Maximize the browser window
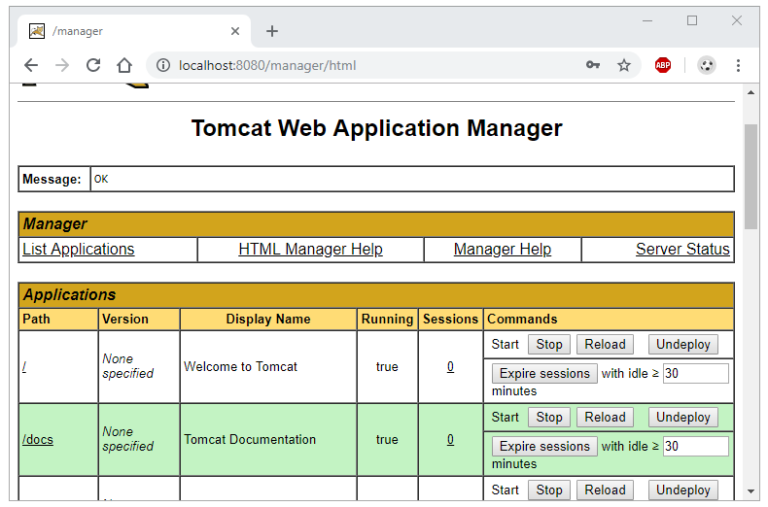The image size is (768, 507). pos(692,21)
